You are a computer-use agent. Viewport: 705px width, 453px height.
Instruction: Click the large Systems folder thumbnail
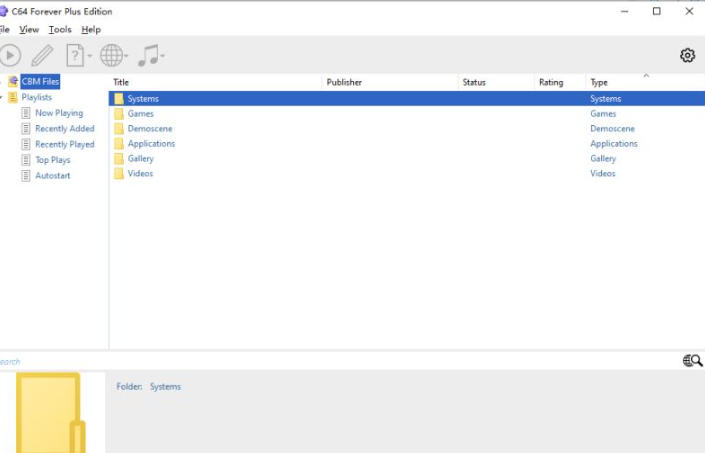coord(48,412)
